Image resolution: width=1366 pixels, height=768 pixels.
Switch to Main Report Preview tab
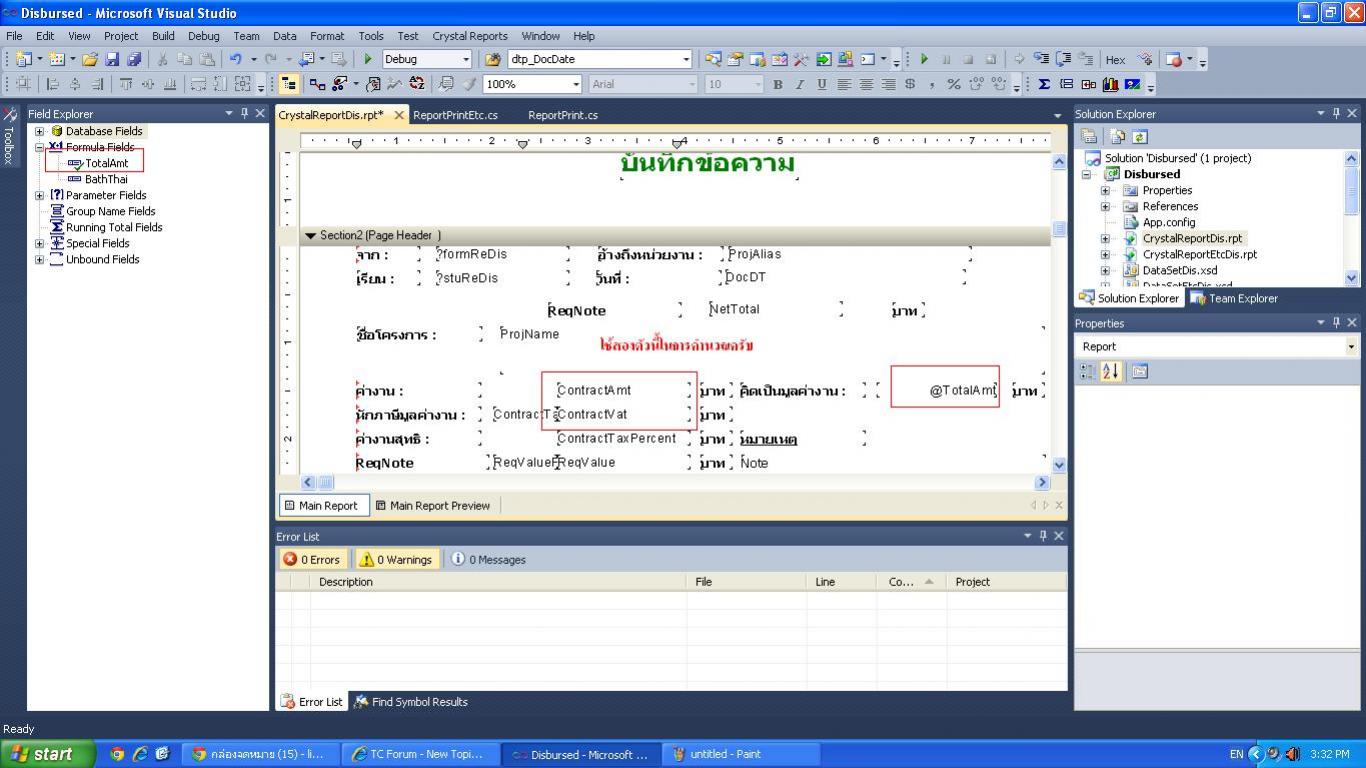coord(432,505)
